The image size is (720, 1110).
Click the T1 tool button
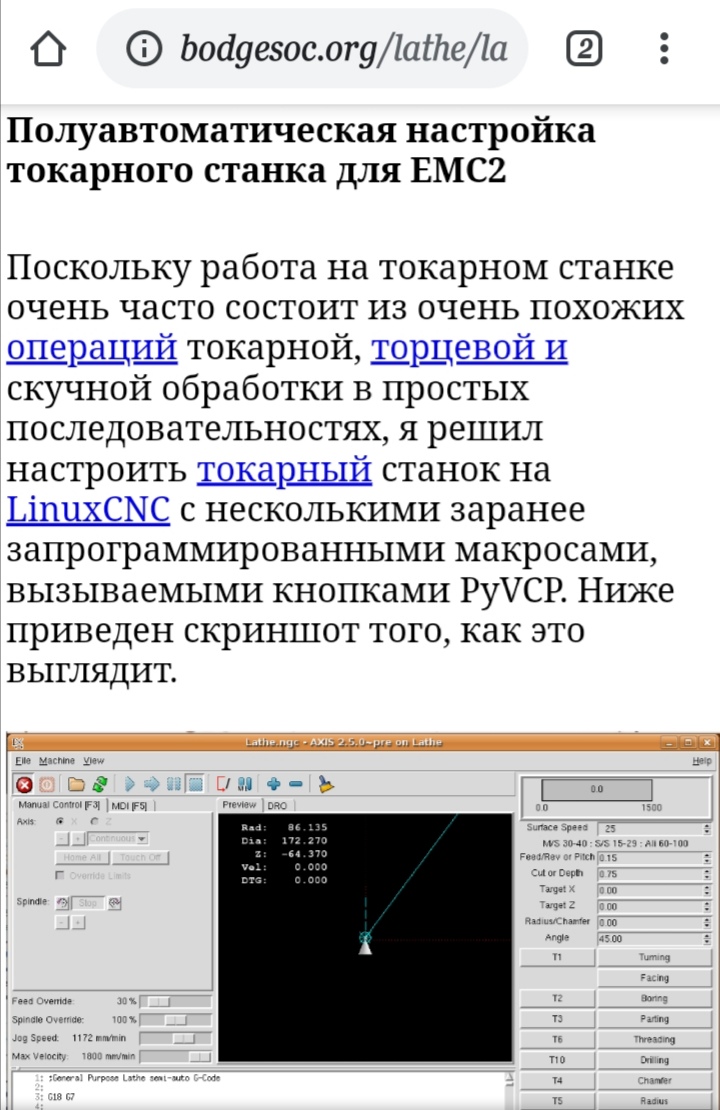[557, 957]
